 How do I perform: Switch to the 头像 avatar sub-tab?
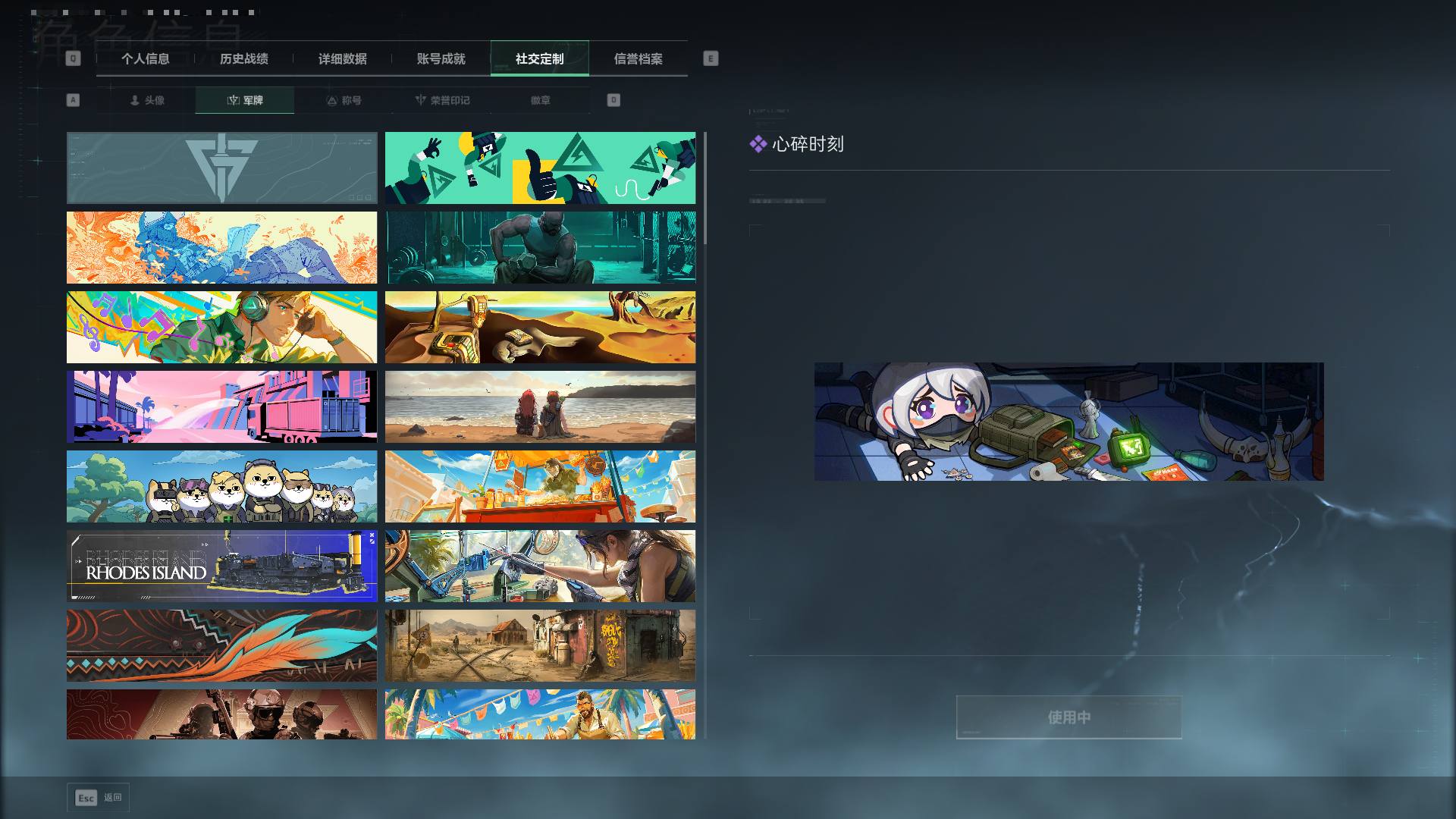click(x=146, y=100)
